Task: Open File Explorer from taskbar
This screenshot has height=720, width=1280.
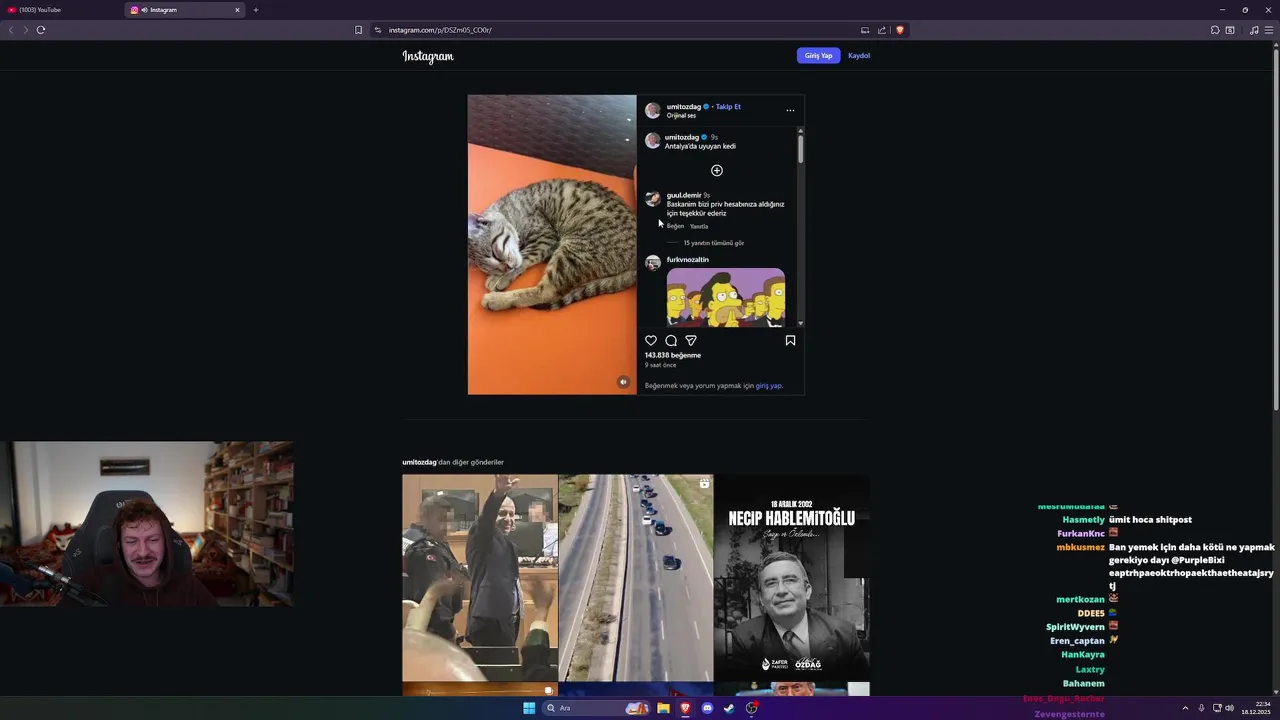Action: click(x=663, y=708)
